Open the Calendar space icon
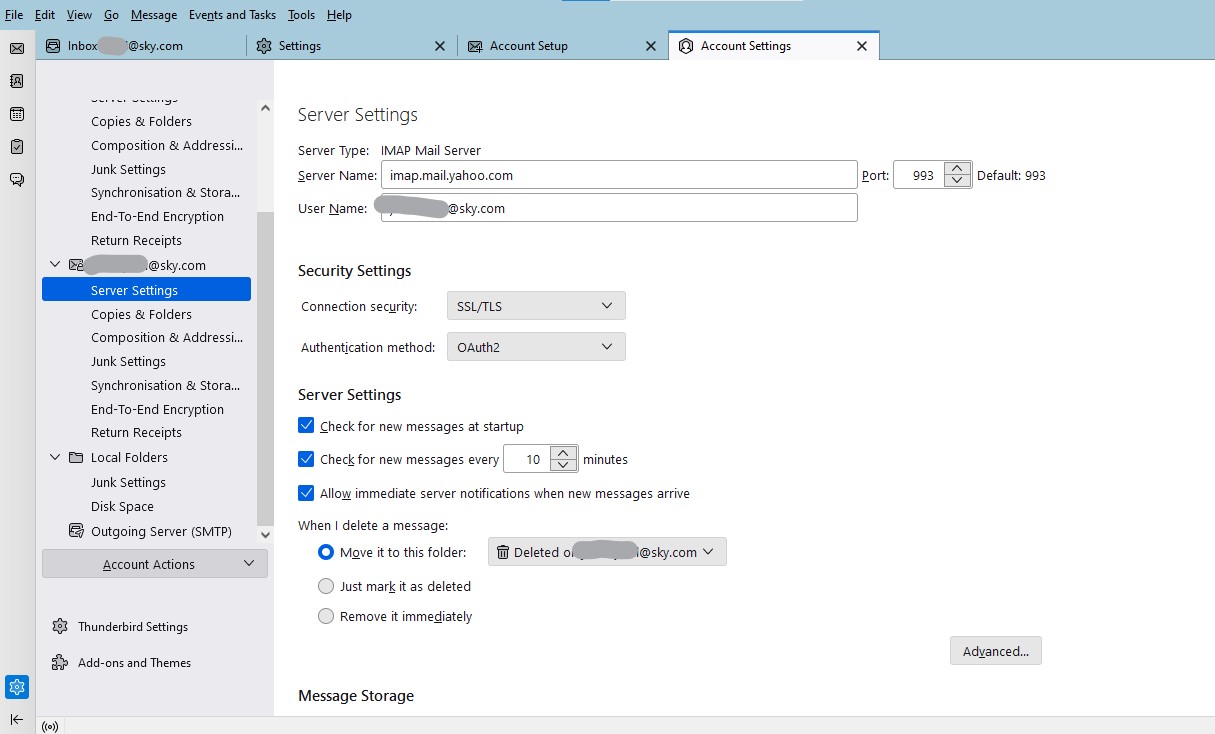The width and height of the screenshot is (1215, 734). pos(17,114)
